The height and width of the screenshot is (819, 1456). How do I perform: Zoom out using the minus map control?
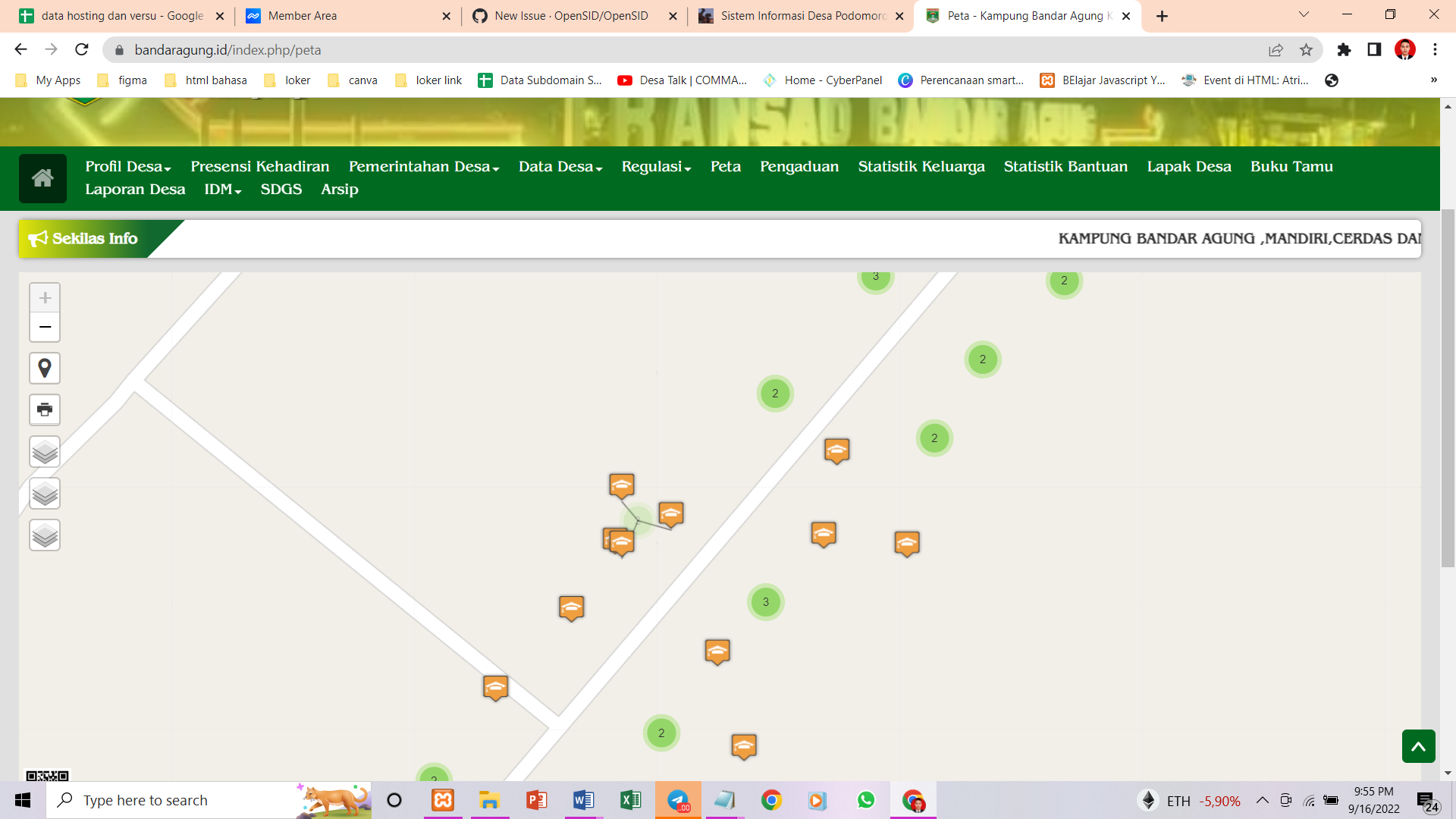45,328
